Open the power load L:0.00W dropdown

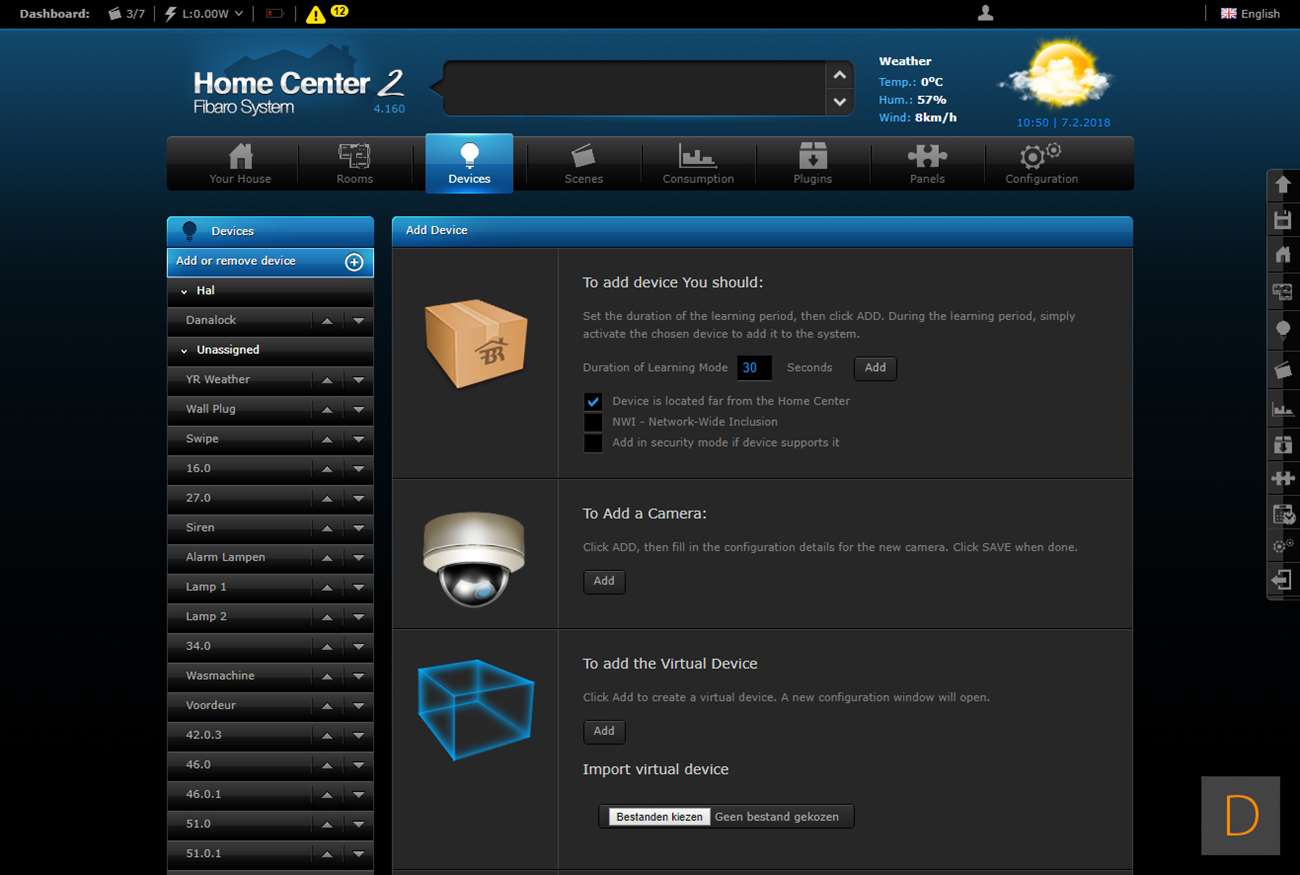pyautogui.click(x=204, y=14)
